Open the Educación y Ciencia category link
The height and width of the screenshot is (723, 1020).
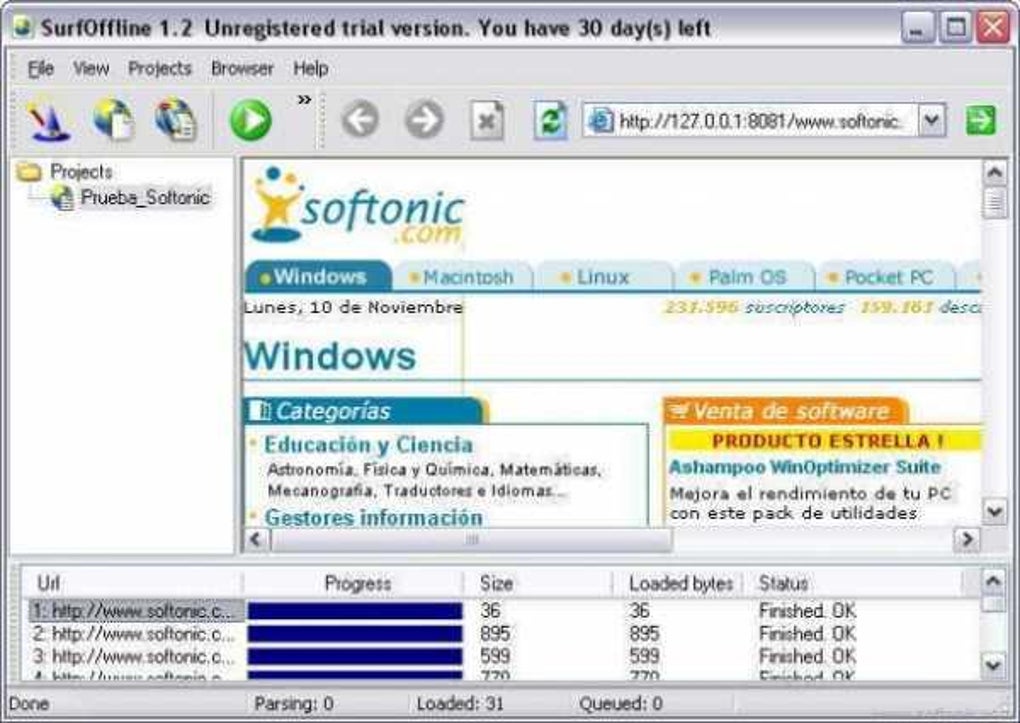(368, 445)
